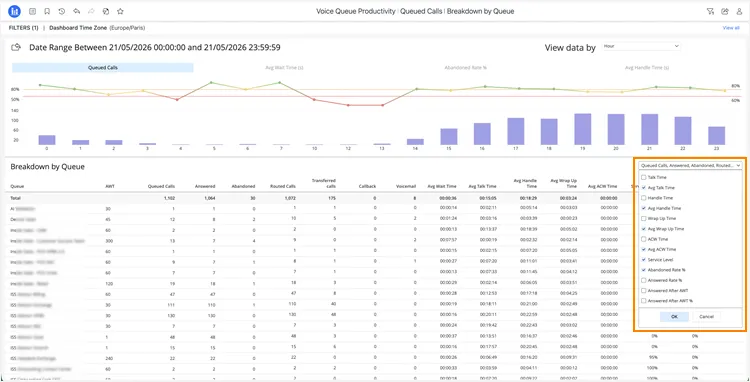
Task: Click the hour 15 bar in chart
Action: pos(449,137)
